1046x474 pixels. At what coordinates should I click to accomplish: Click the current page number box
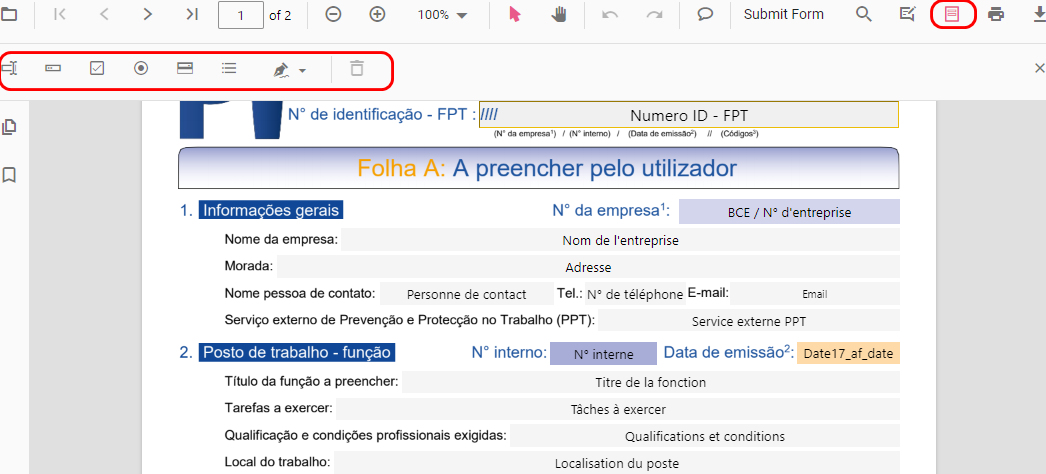point(241,15)
